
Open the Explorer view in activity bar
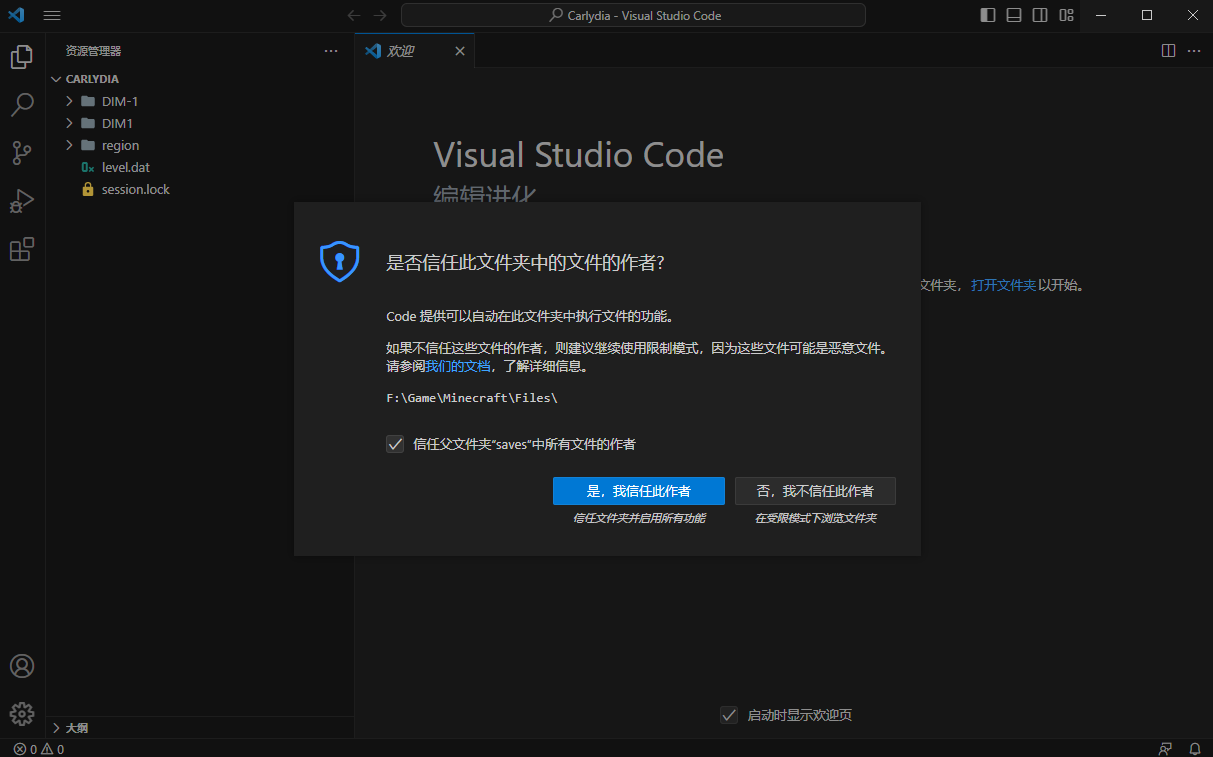22,57
